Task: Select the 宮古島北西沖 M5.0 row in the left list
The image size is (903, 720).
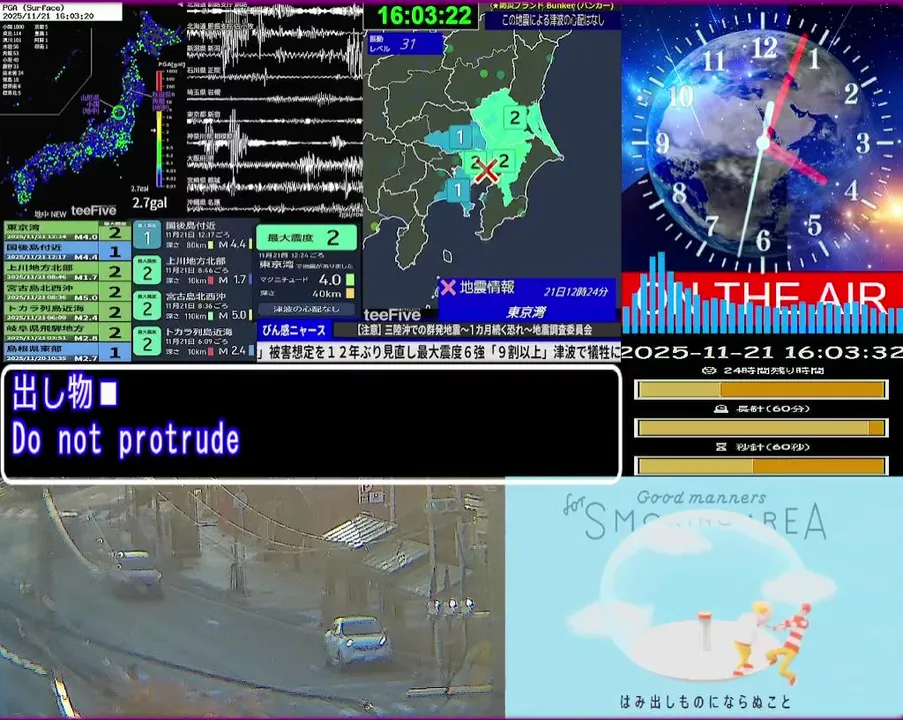Action: pos(67,292)
